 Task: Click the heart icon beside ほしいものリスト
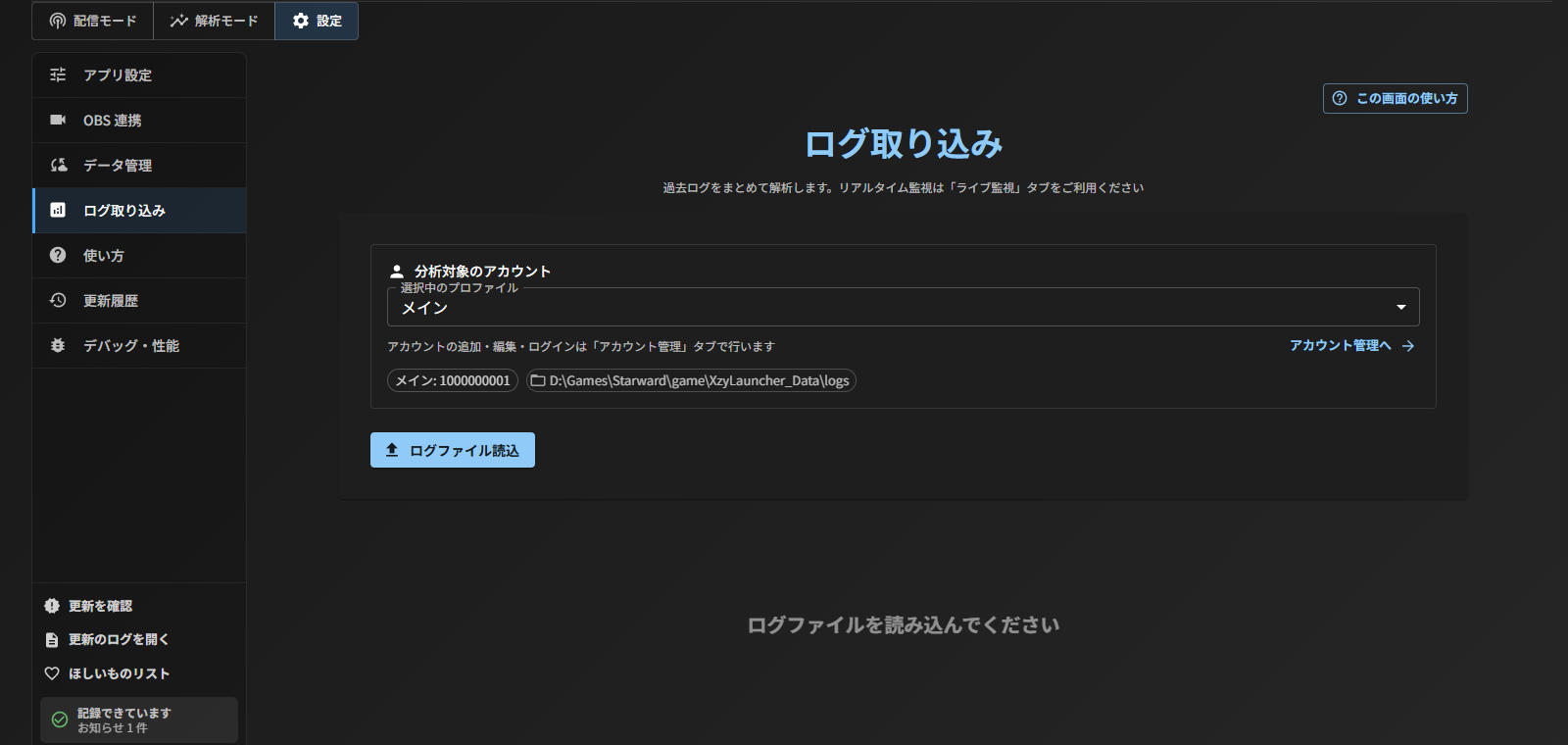click(52, 673)
